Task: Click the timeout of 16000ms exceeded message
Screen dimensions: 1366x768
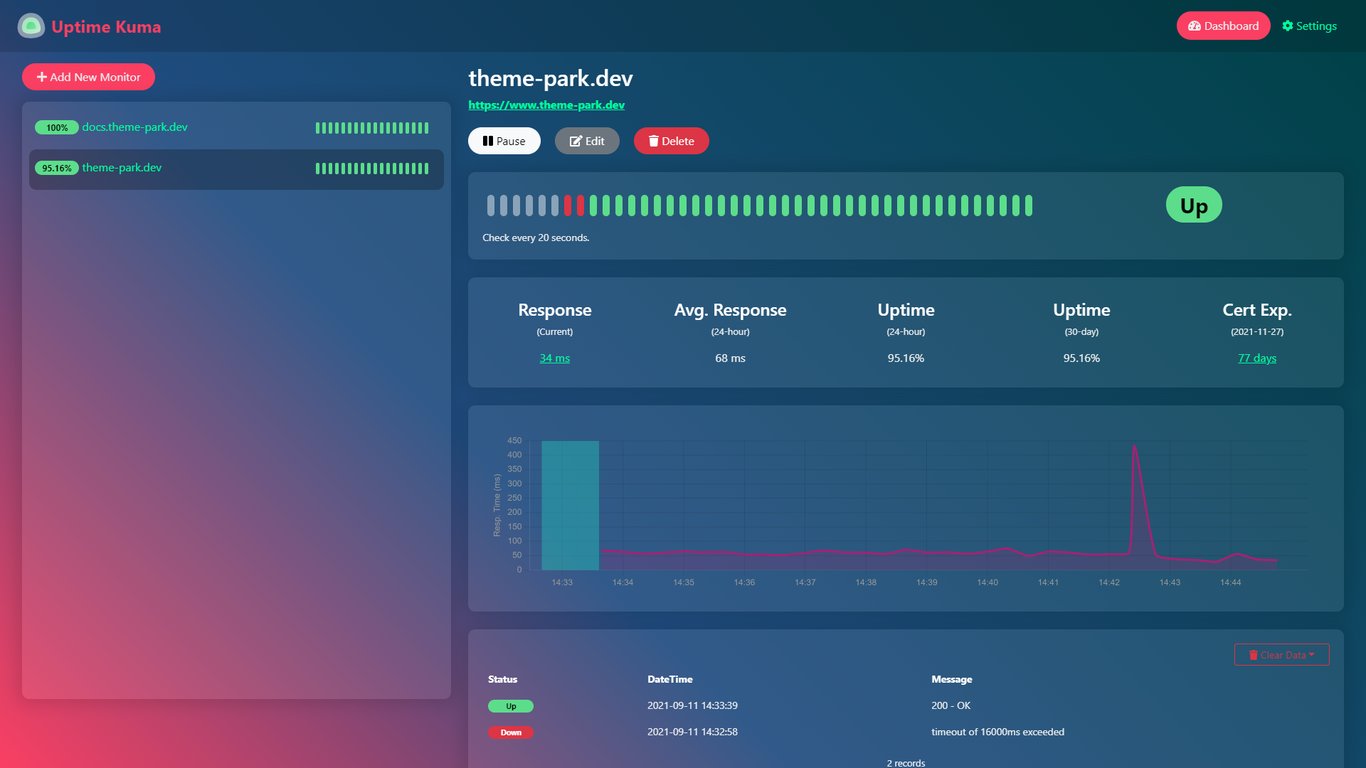Action: click(998, 732)
